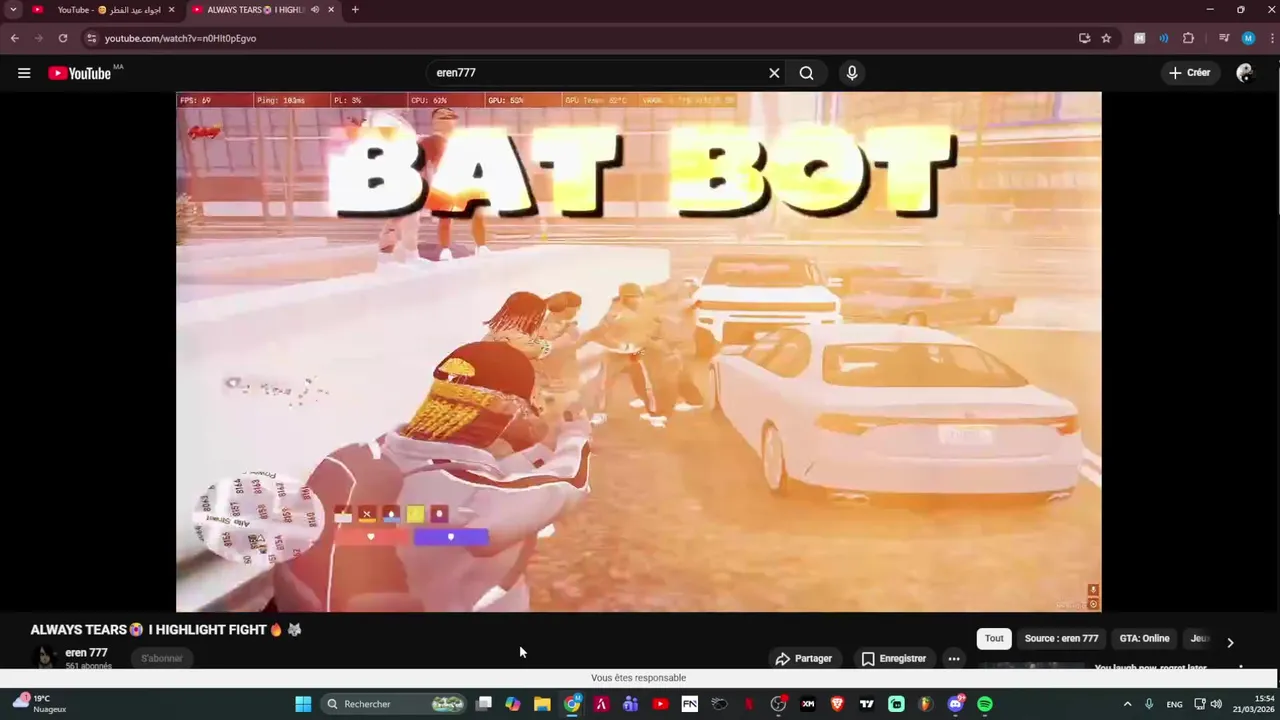Screen dimensions: 1280x720
Task: Open the Chrome profile M avatar
Action: [1248, 38]
